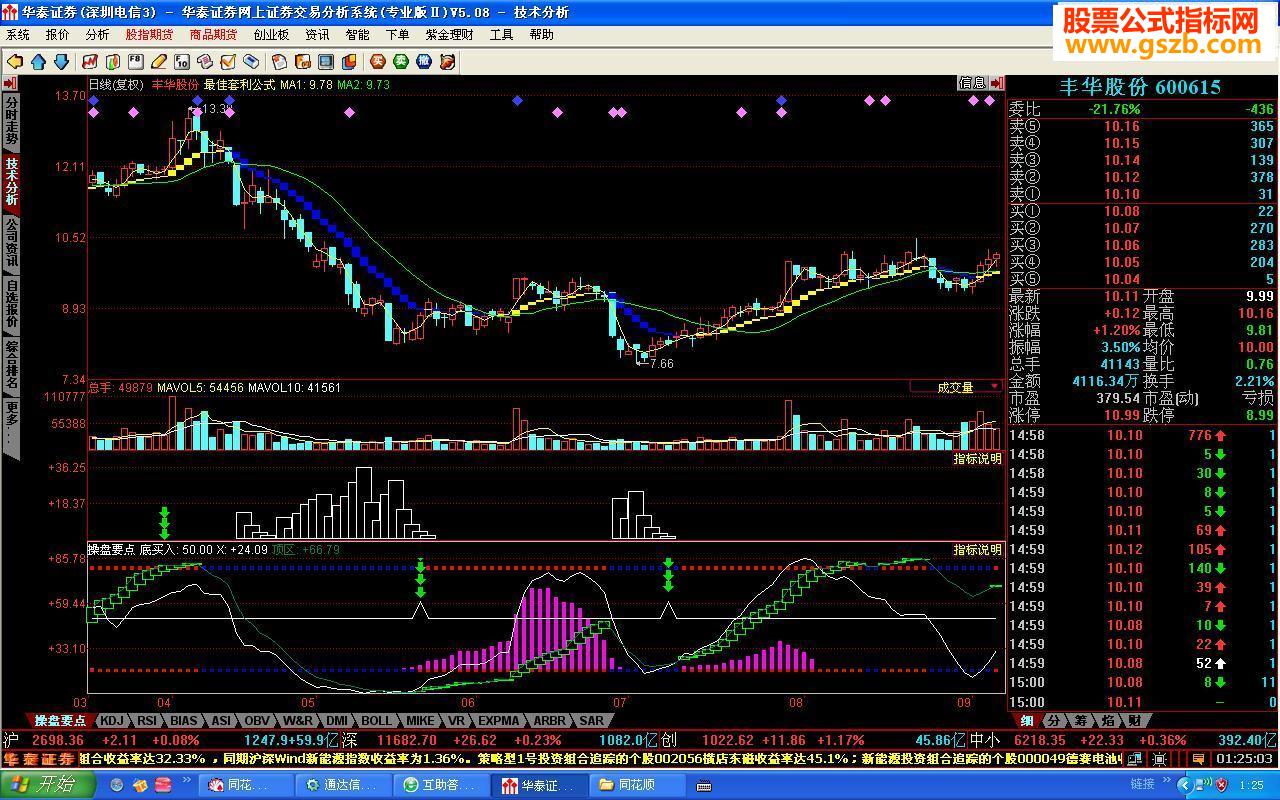Click the checkbox note toolbar icon
Image resolution: width=1280 pixels, height=800 pixels.
228,62
